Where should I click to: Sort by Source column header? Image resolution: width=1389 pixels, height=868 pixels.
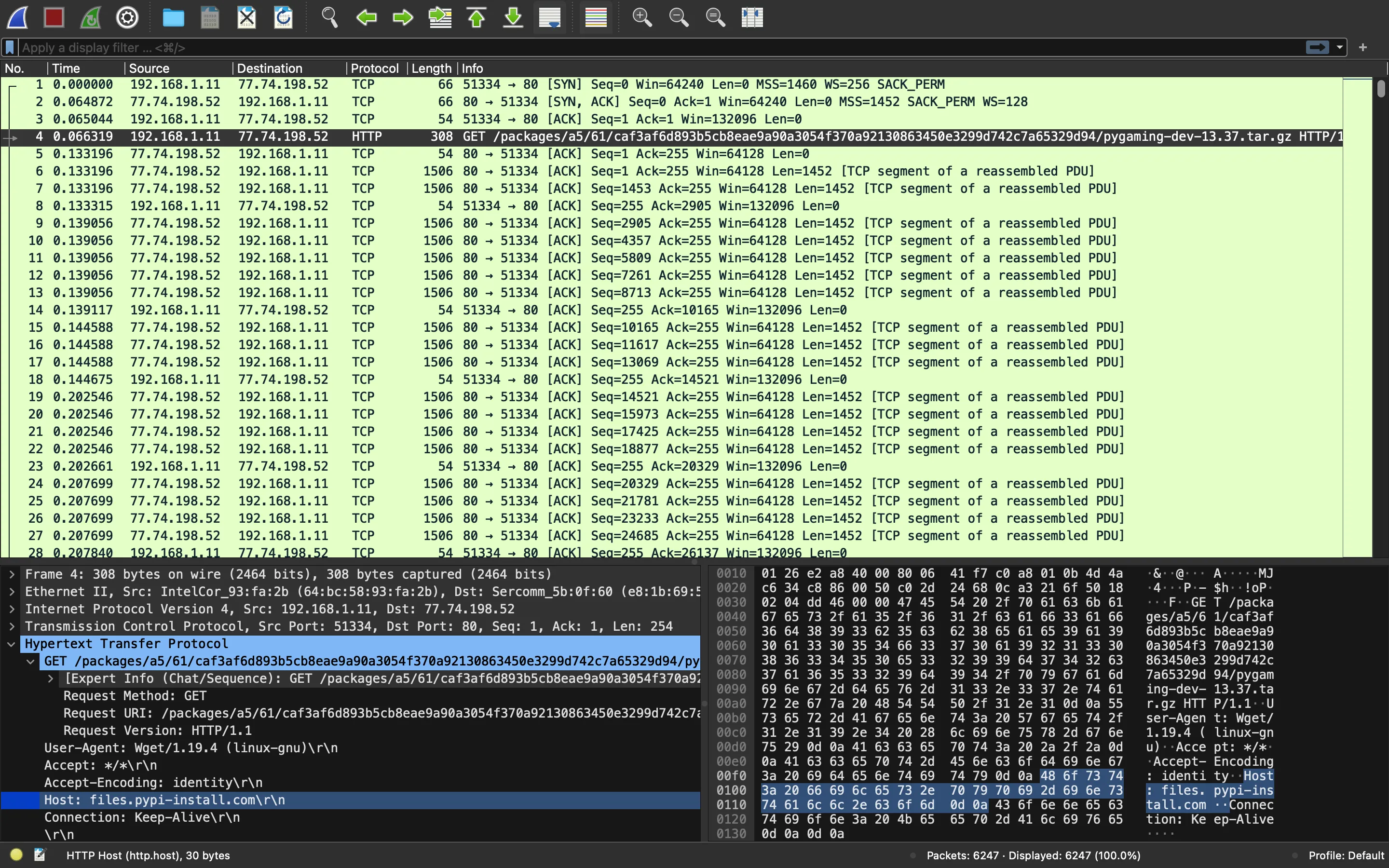click(178, 68)
